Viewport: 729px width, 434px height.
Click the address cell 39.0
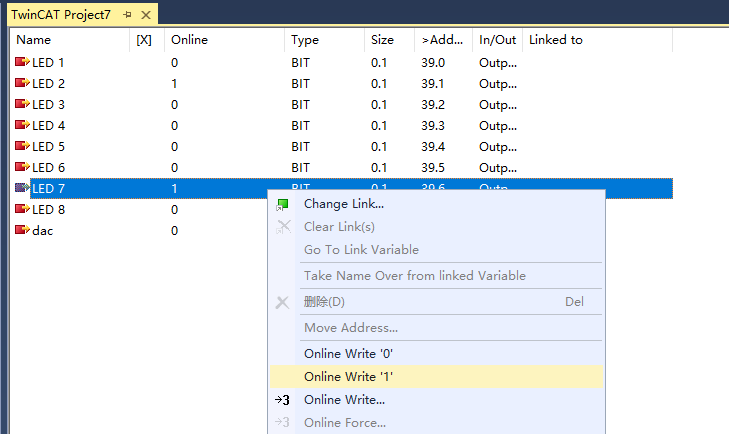(433, 62)
